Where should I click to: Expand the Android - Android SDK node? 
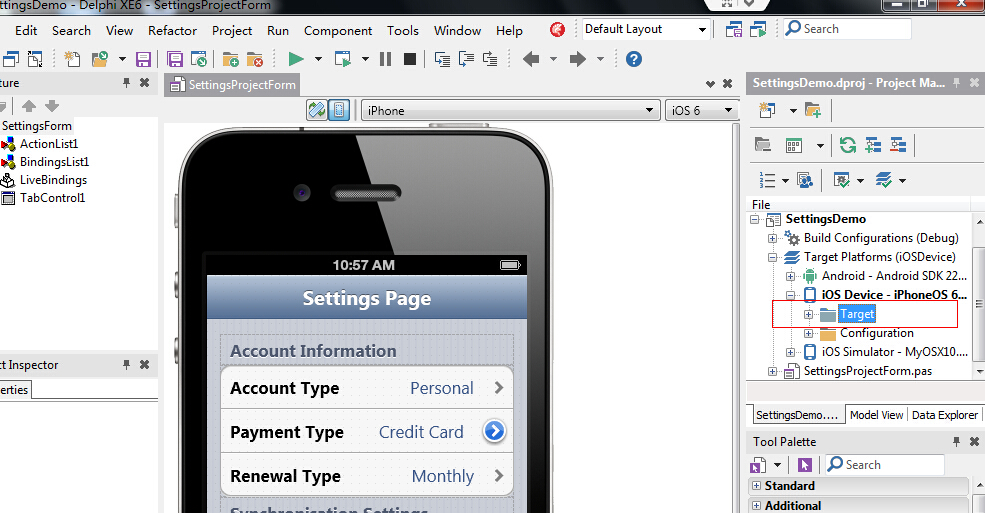click(x=790, y=276)
